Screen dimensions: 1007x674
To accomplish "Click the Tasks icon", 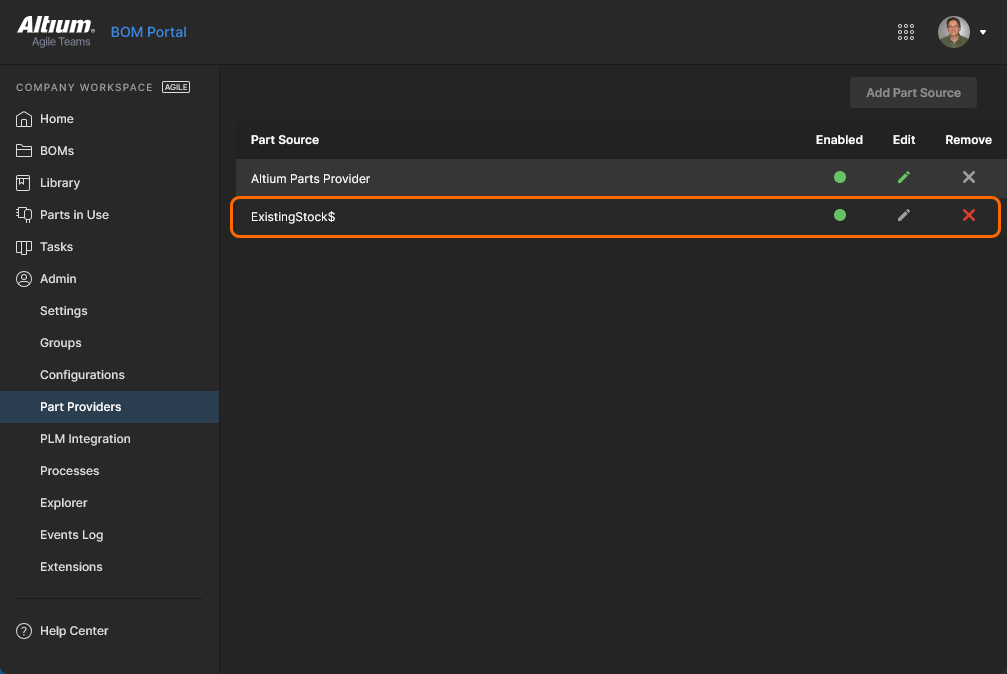I will click(x=24, y=247).
